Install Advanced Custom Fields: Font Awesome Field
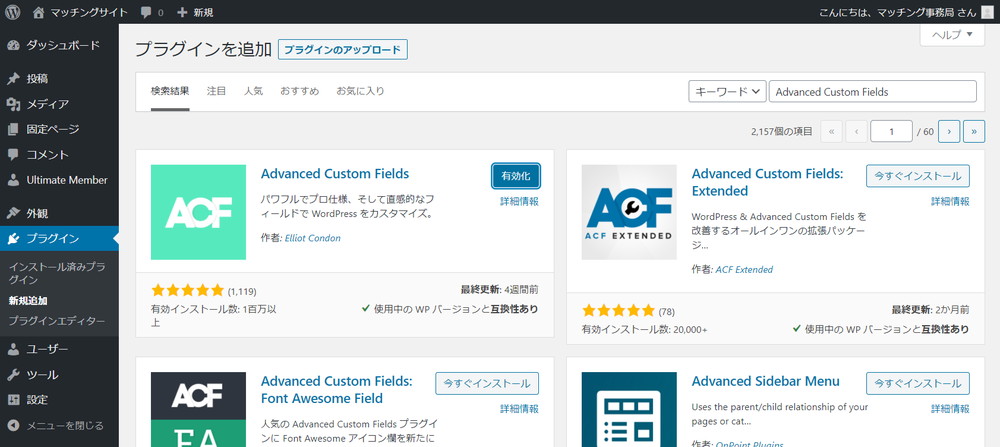 (x=487, y=384)
